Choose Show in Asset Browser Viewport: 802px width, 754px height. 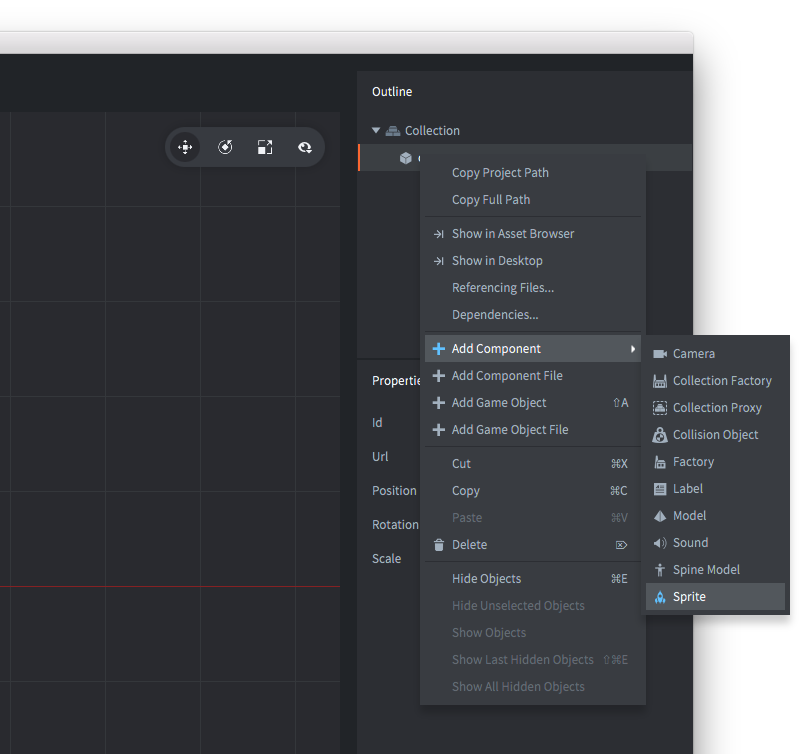point(512,234)
